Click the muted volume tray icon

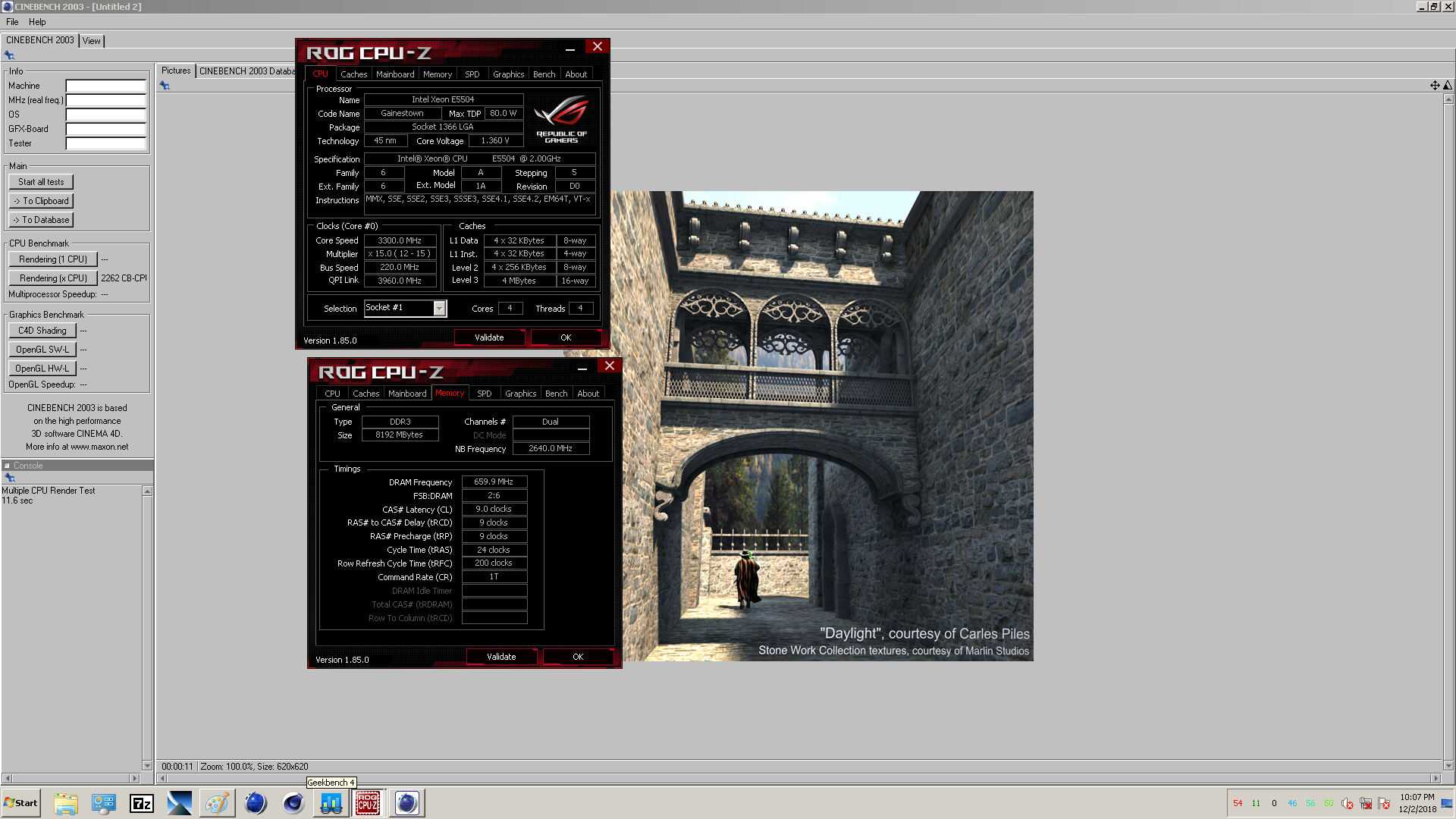click(1348, 803)
